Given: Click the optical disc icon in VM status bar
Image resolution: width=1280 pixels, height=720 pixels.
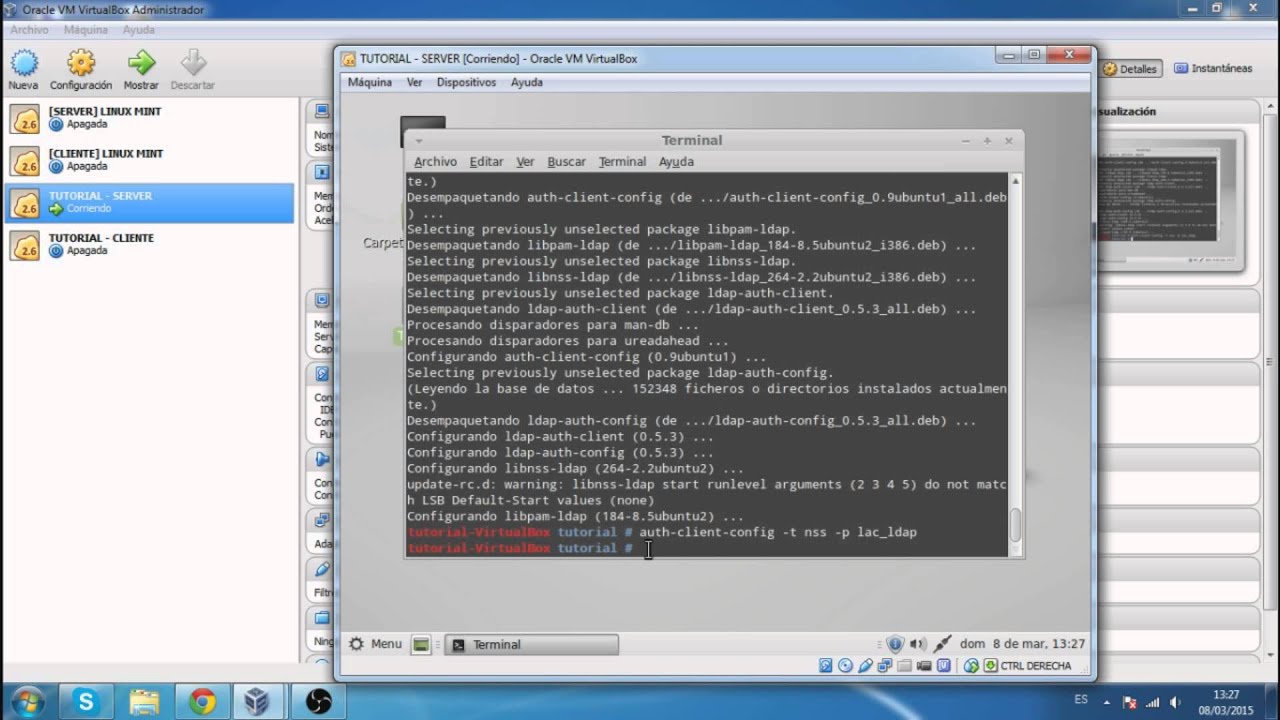Looking at the screenshot, I should [845, 666].
